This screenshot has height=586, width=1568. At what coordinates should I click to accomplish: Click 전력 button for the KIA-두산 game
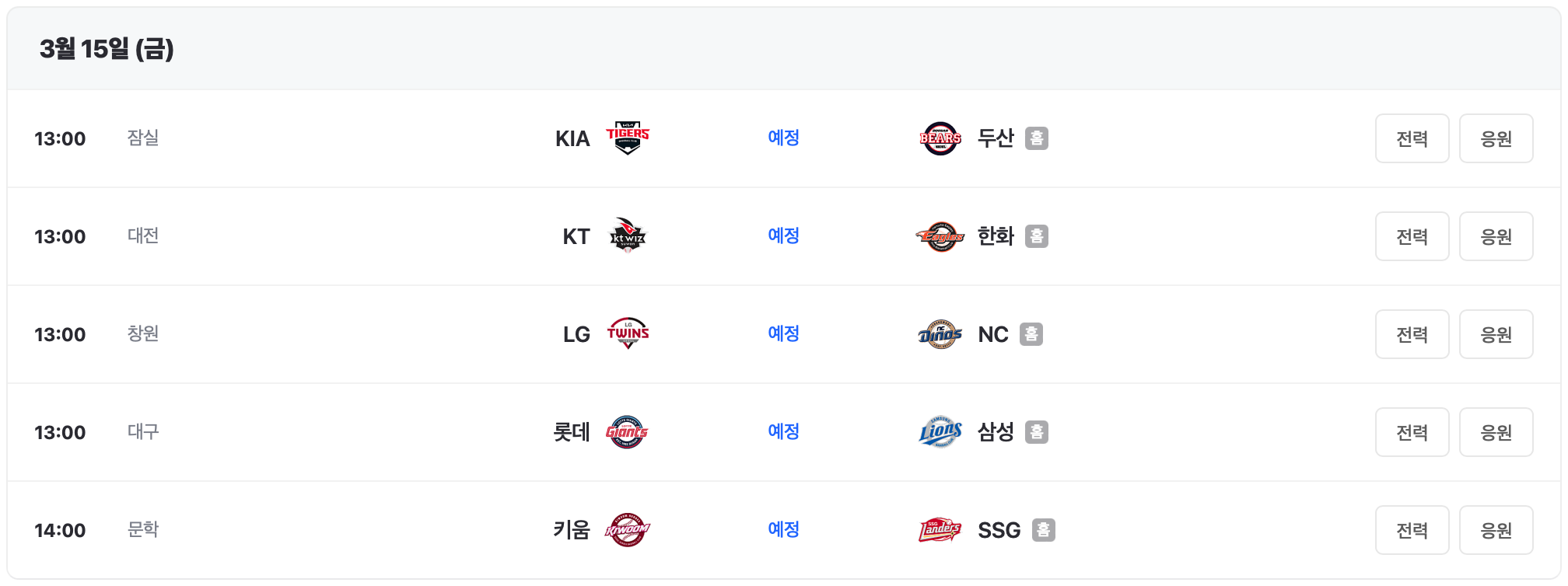[1412, 138]
